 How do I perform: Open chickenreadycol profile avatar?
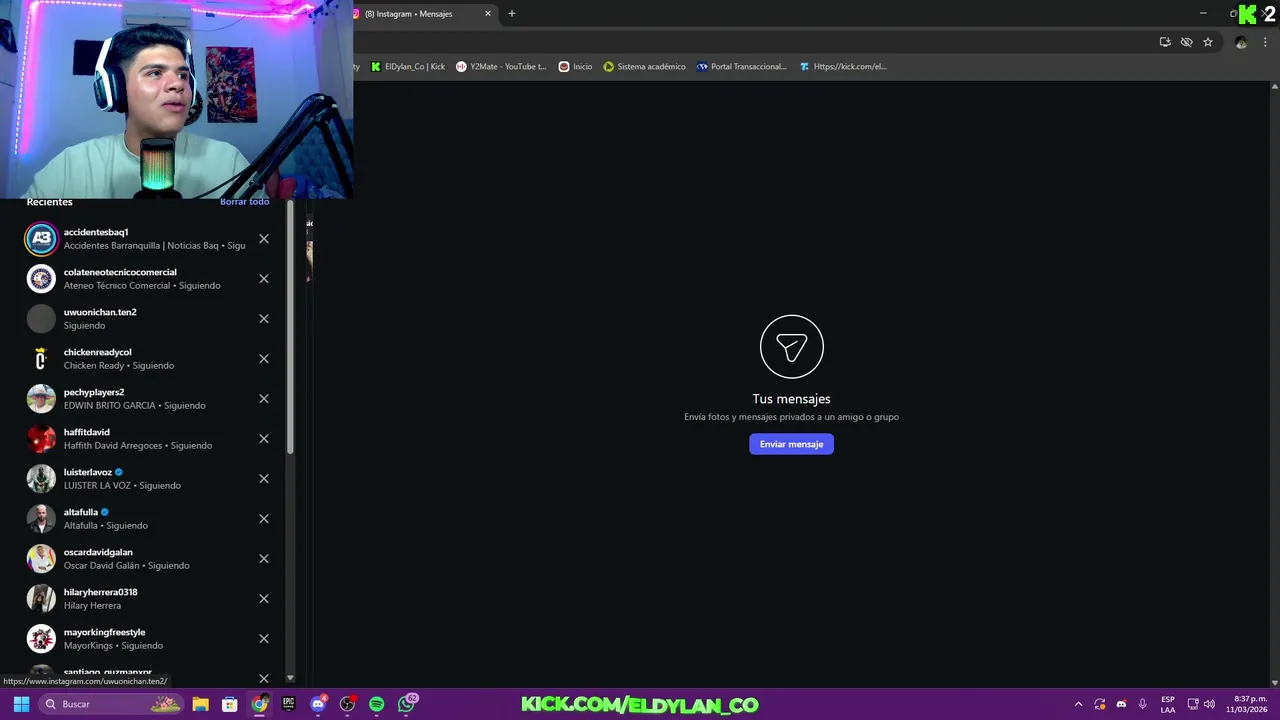pos(41,359)
